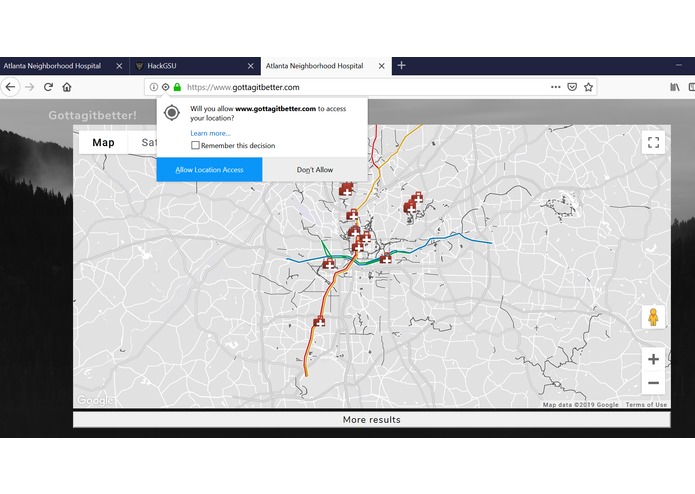Close the HackGSU tab

(x=250, y=66)
